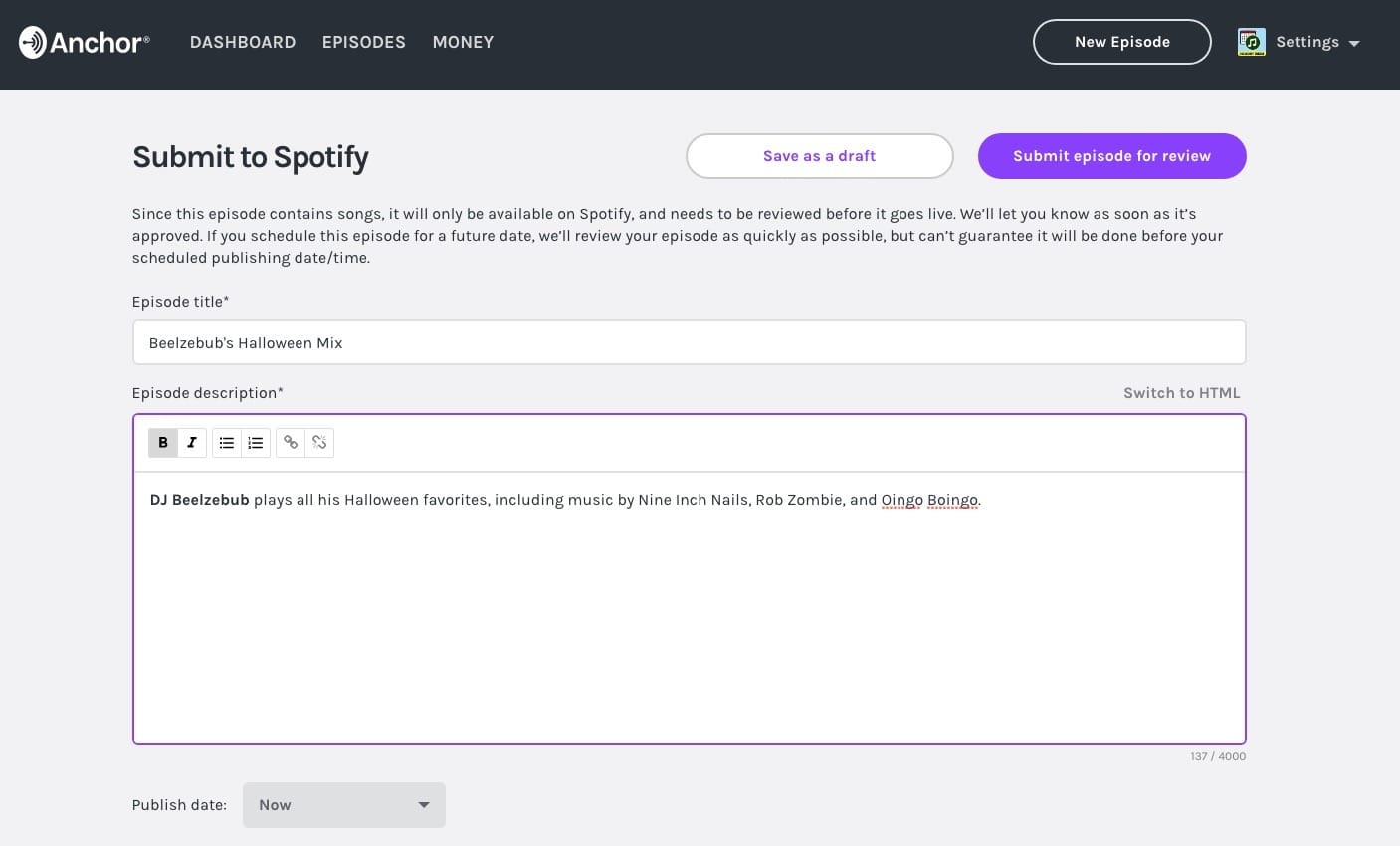Click inside the episode description text area

tap(689, 617)
